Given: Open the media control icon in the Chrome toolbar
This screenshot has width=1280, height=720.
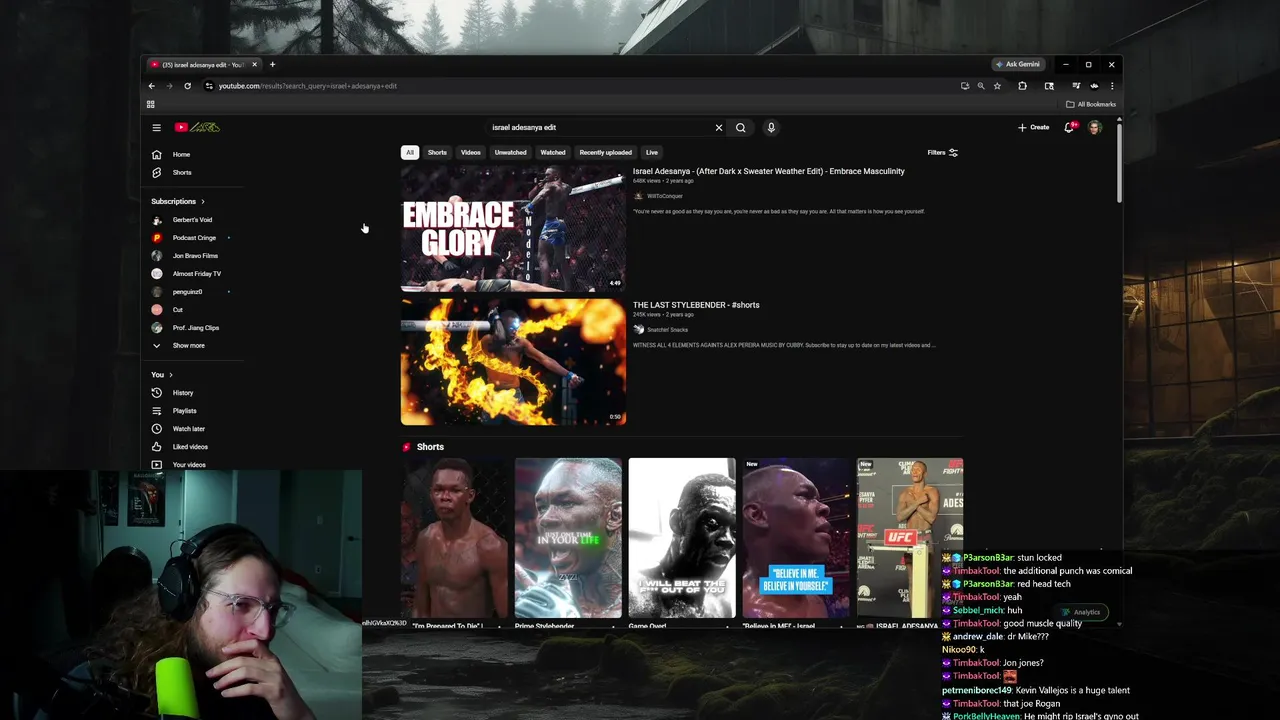Looking at the screenshot, I should coord(1076,86).
